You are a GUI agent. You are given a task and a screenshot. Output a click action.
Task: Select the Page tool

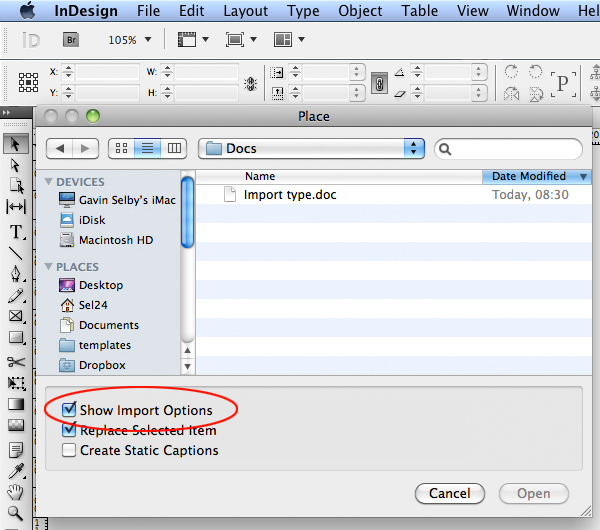[16, 186]
